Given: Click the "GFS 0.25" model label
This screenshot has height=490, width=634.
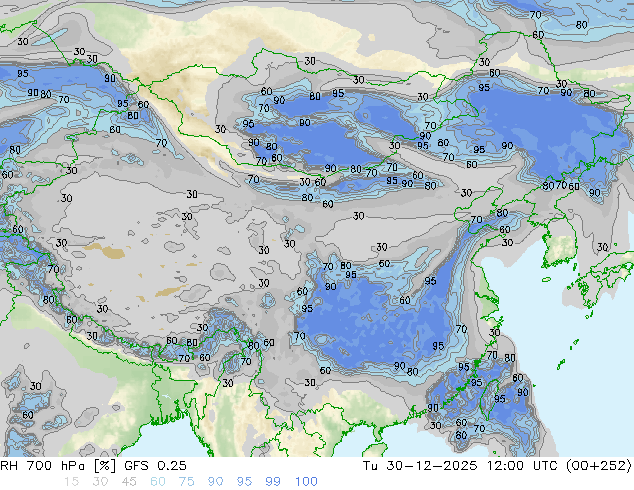Looking at the screenshot, I should tap(155, 466).
